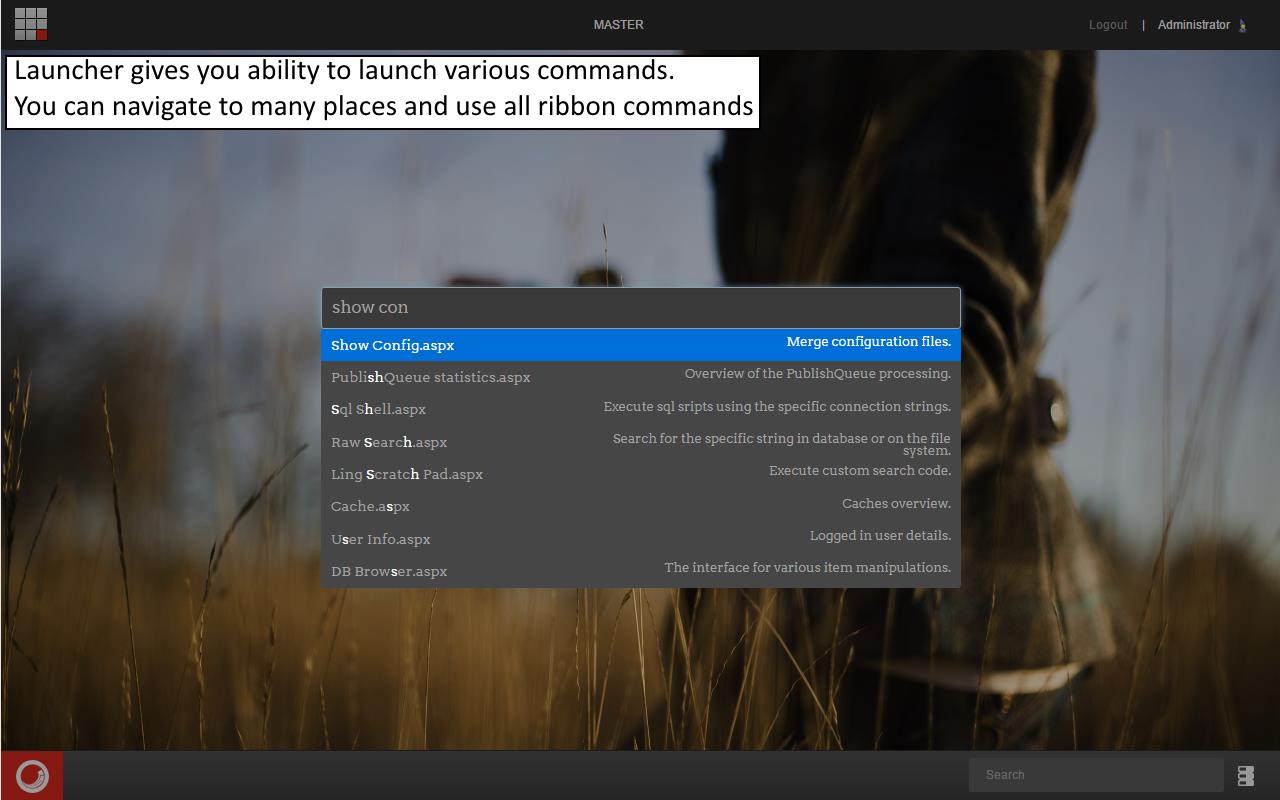Select Sql Shell.aspx entry
This screenshot has width=1280, height=800.
[x=378, y=409]
